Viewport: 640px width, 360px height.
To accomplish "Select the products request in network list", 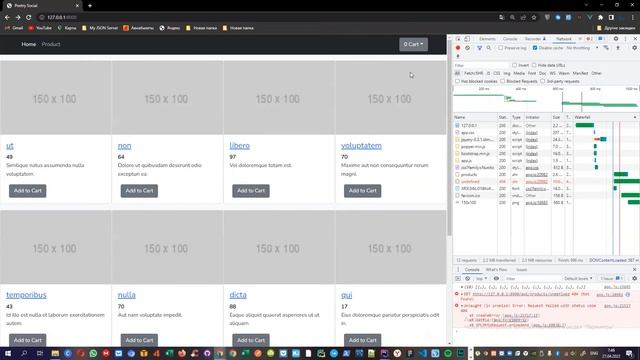I will coord(546,174).
